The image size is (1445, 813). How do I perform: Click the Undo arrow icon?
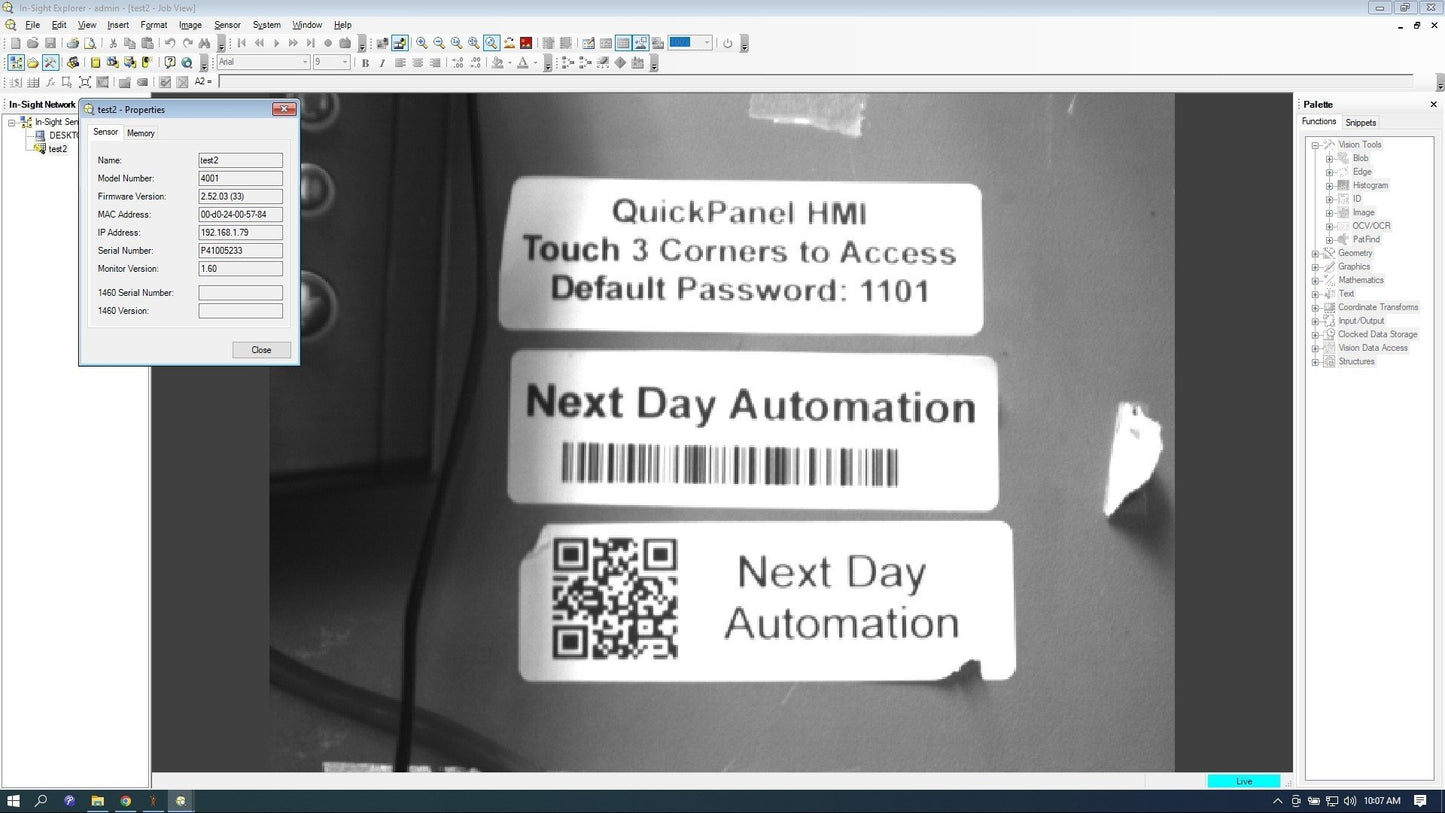[x=169, y=43]
